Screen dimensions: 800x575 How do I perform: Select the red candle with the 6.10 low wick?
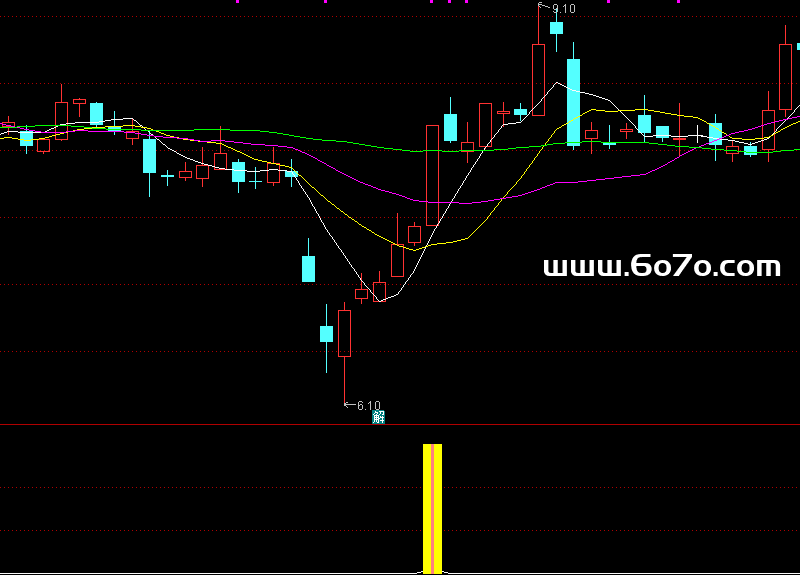[345, 333]
